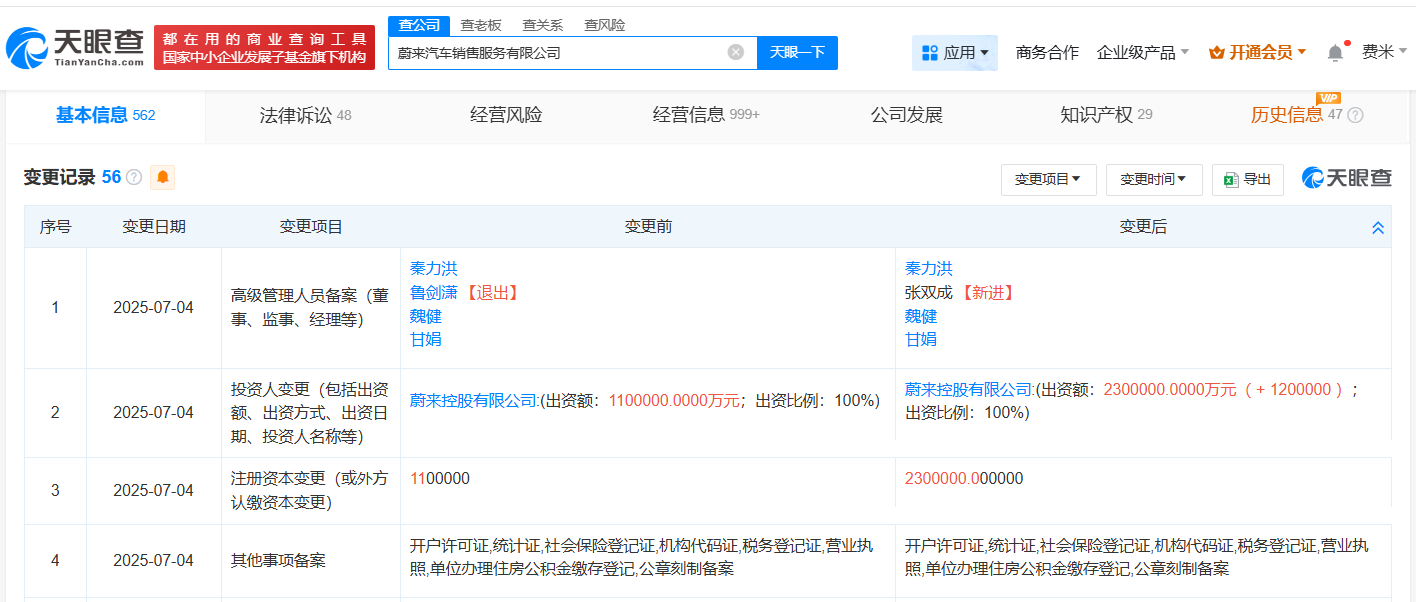The image size is (1416, 602).
Task: Open the 费米 user account menu
Action: tap(1384, 52)
